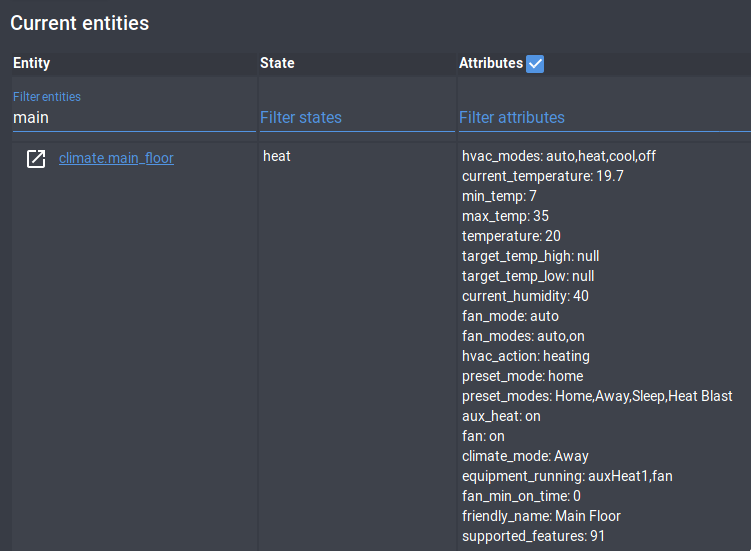This screenshot has height=551, width=751.
Task: Click the supported_features 91 attribute
Action: pos(533,536)
